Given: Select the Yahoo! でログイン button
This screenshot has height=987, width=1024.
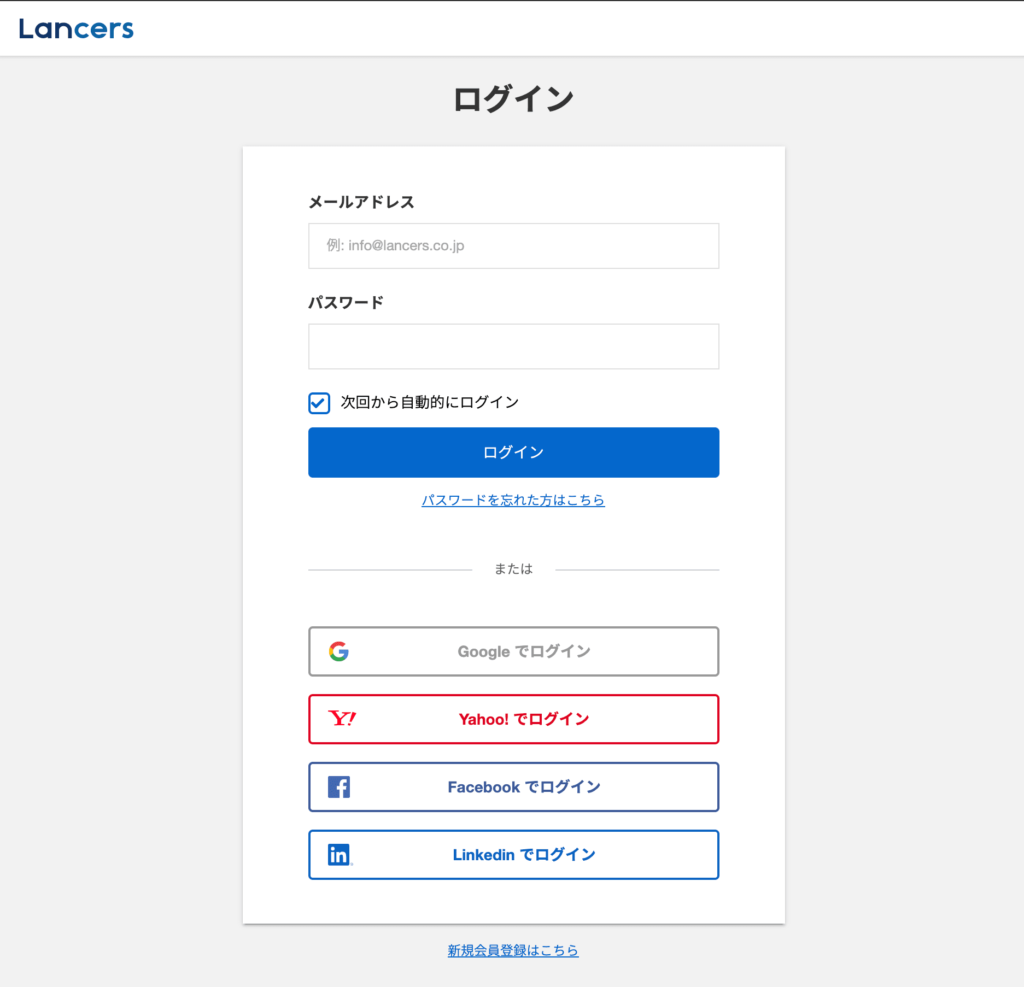Looking at the screenshot, I should point(513,719).
